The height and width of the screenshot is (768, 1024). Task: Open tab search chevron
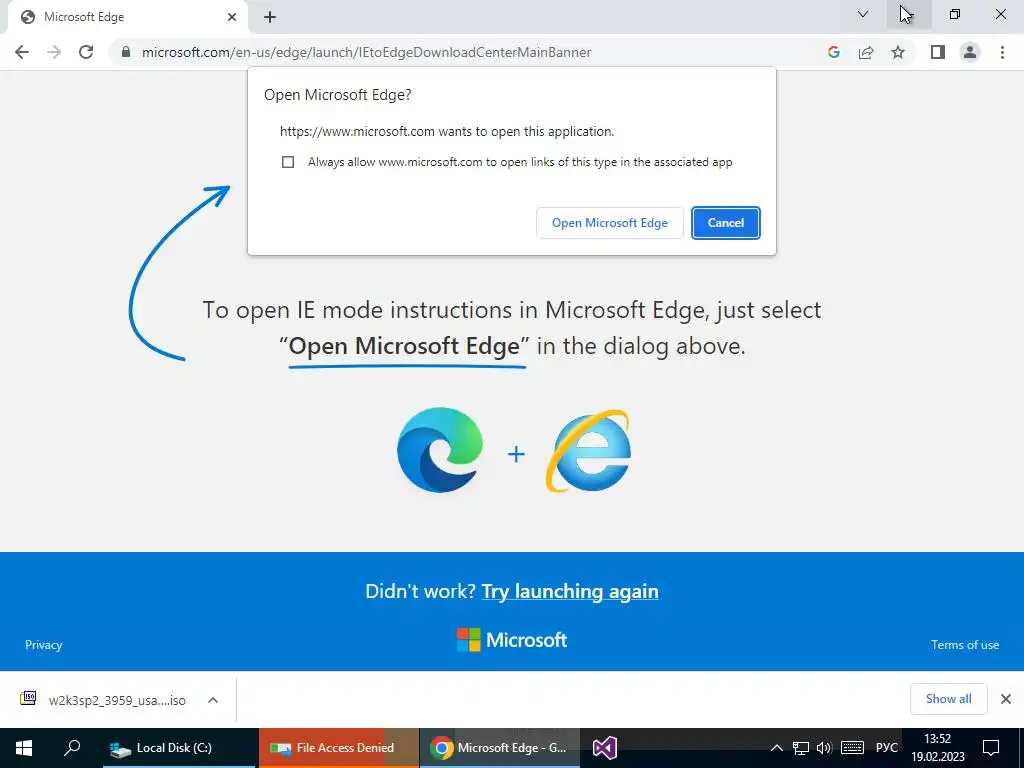(863, 14)
